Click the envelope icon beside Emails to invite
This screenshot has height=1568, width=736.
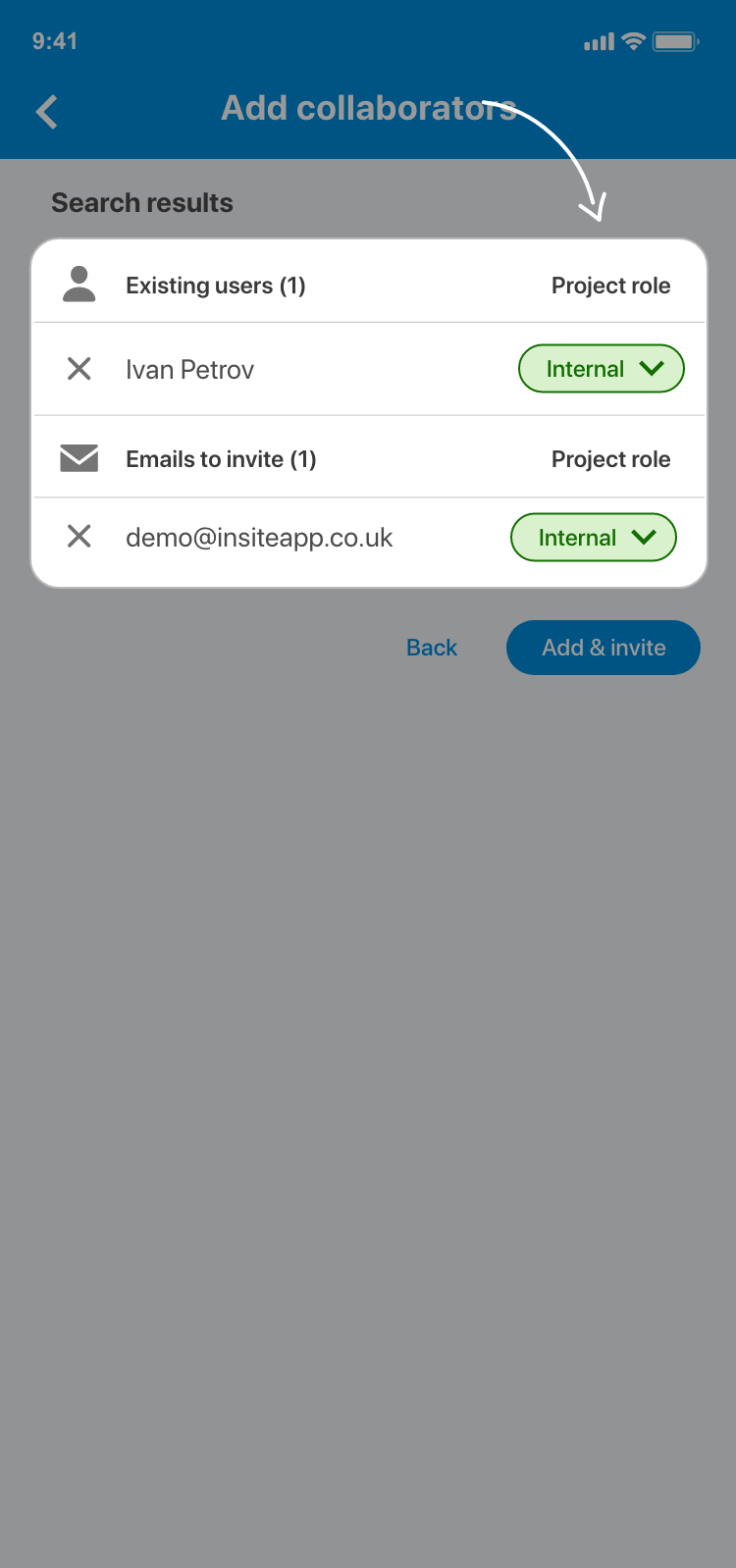[79, 458]
